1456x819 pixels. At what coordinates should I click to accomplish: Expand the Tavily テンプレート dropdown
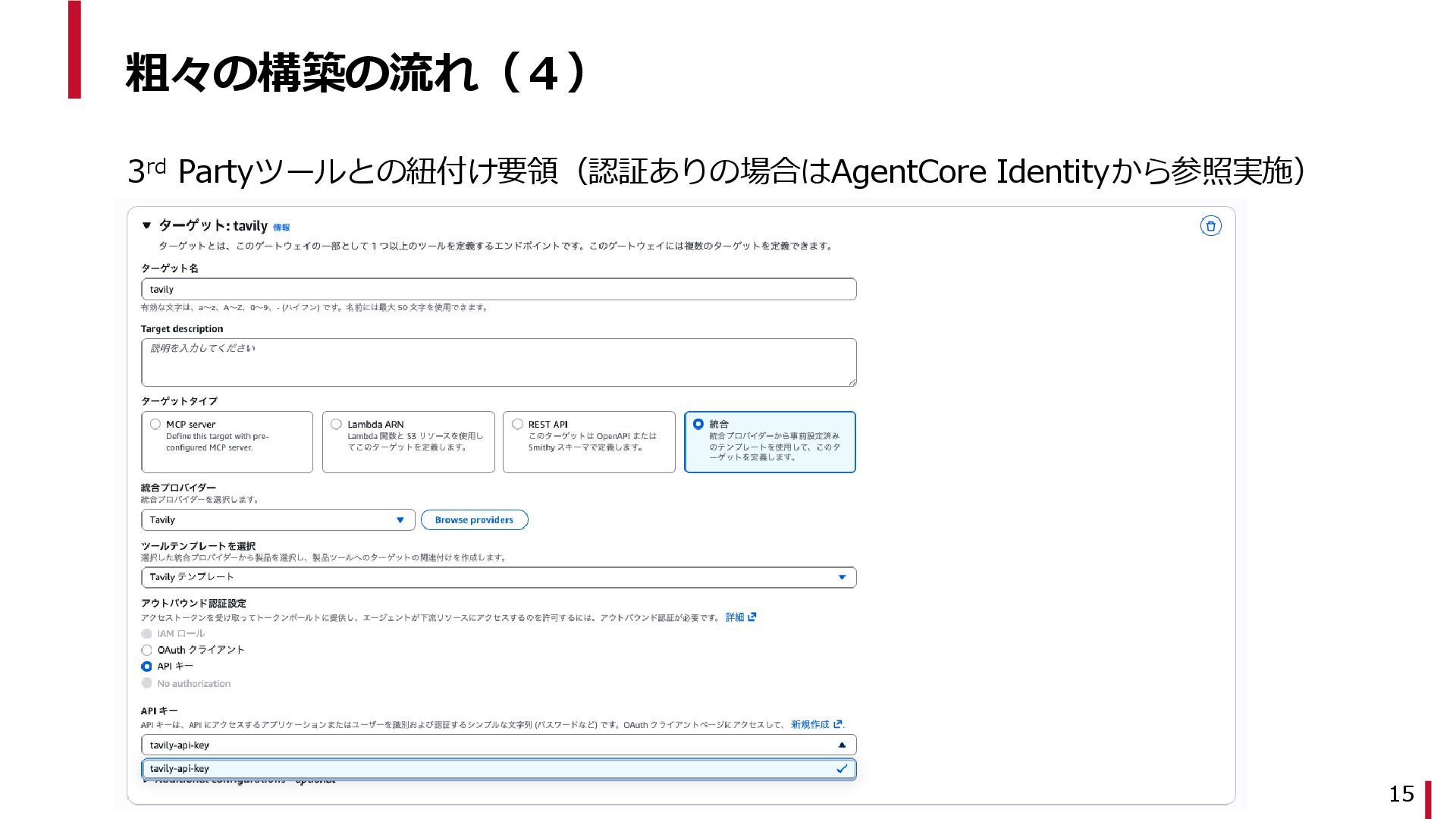tap(498, 577)
